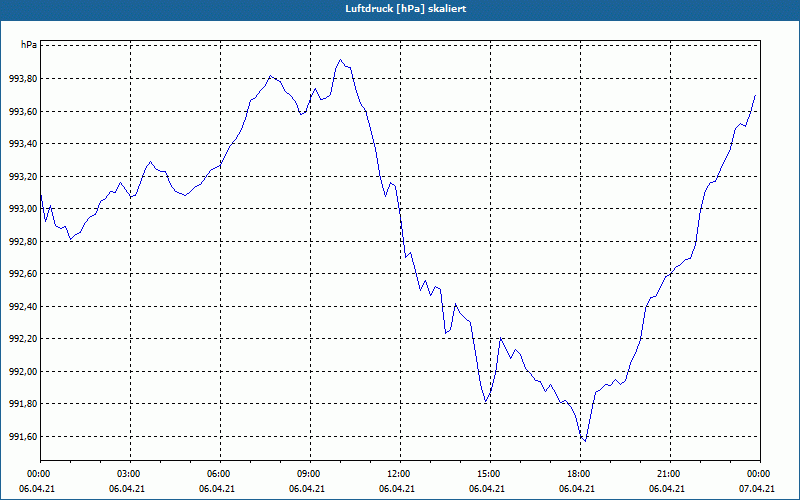800x500 pixels.
Task: Select the 993,00 y-axis value
Action: click(23, 209)
